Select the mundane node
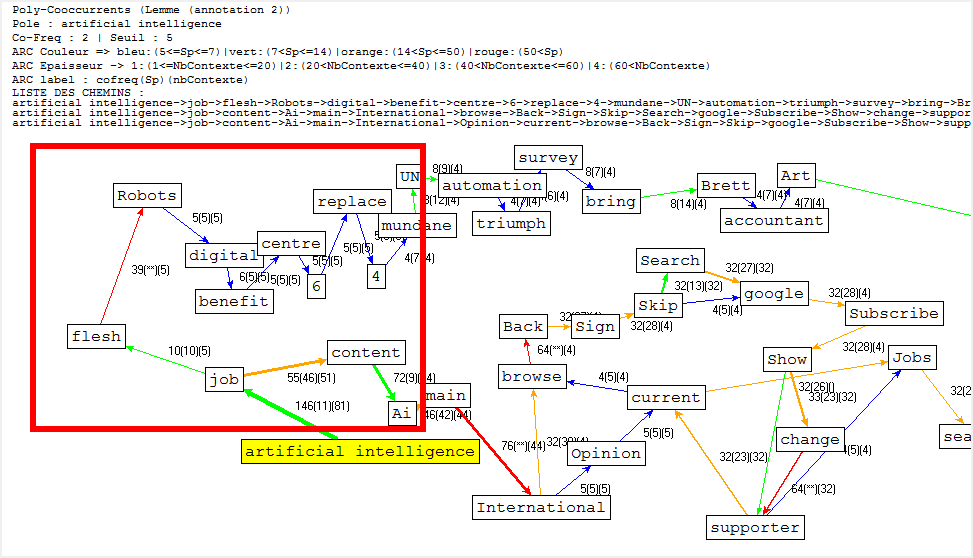 [x=417, y=225]
